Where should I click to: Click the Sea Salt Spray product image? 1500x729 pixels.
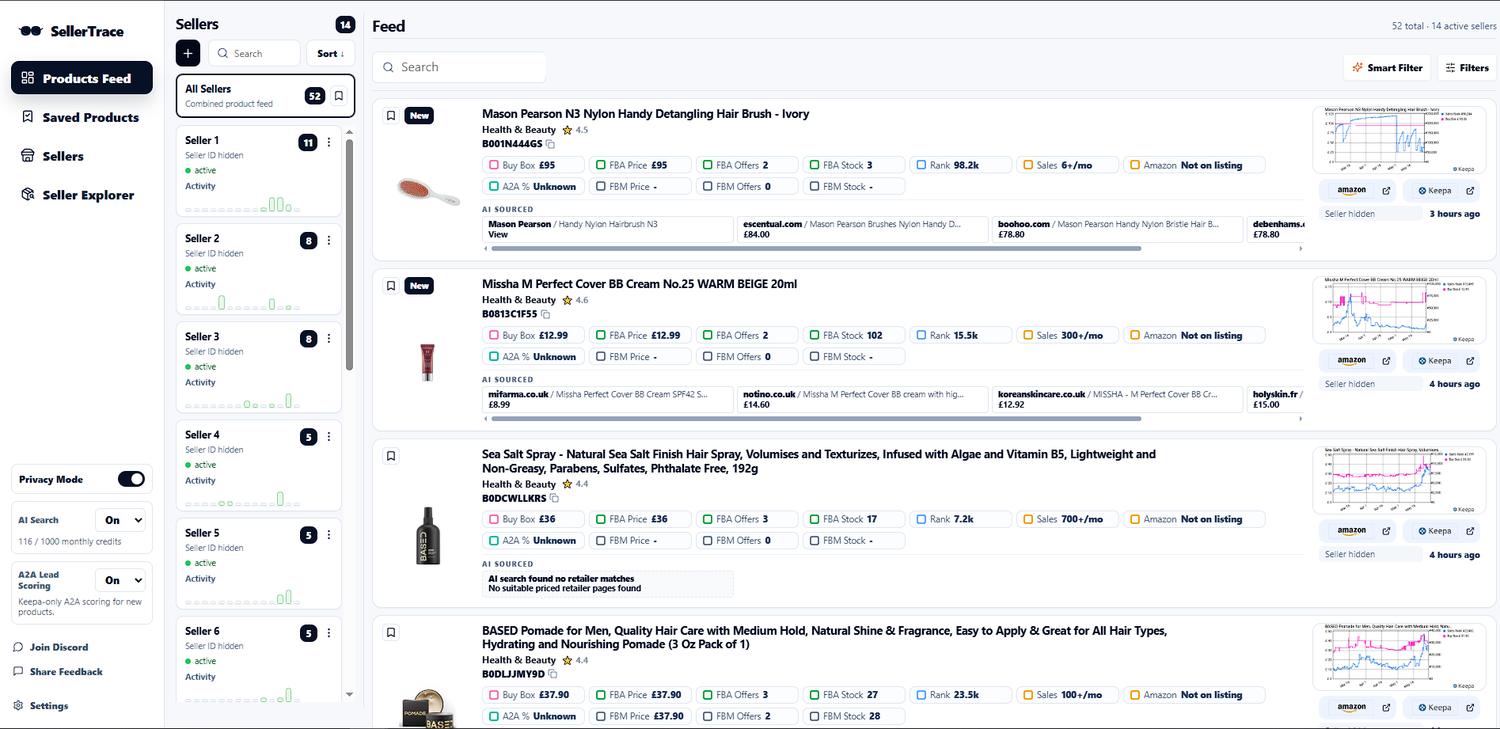click(x=428, y=535)
